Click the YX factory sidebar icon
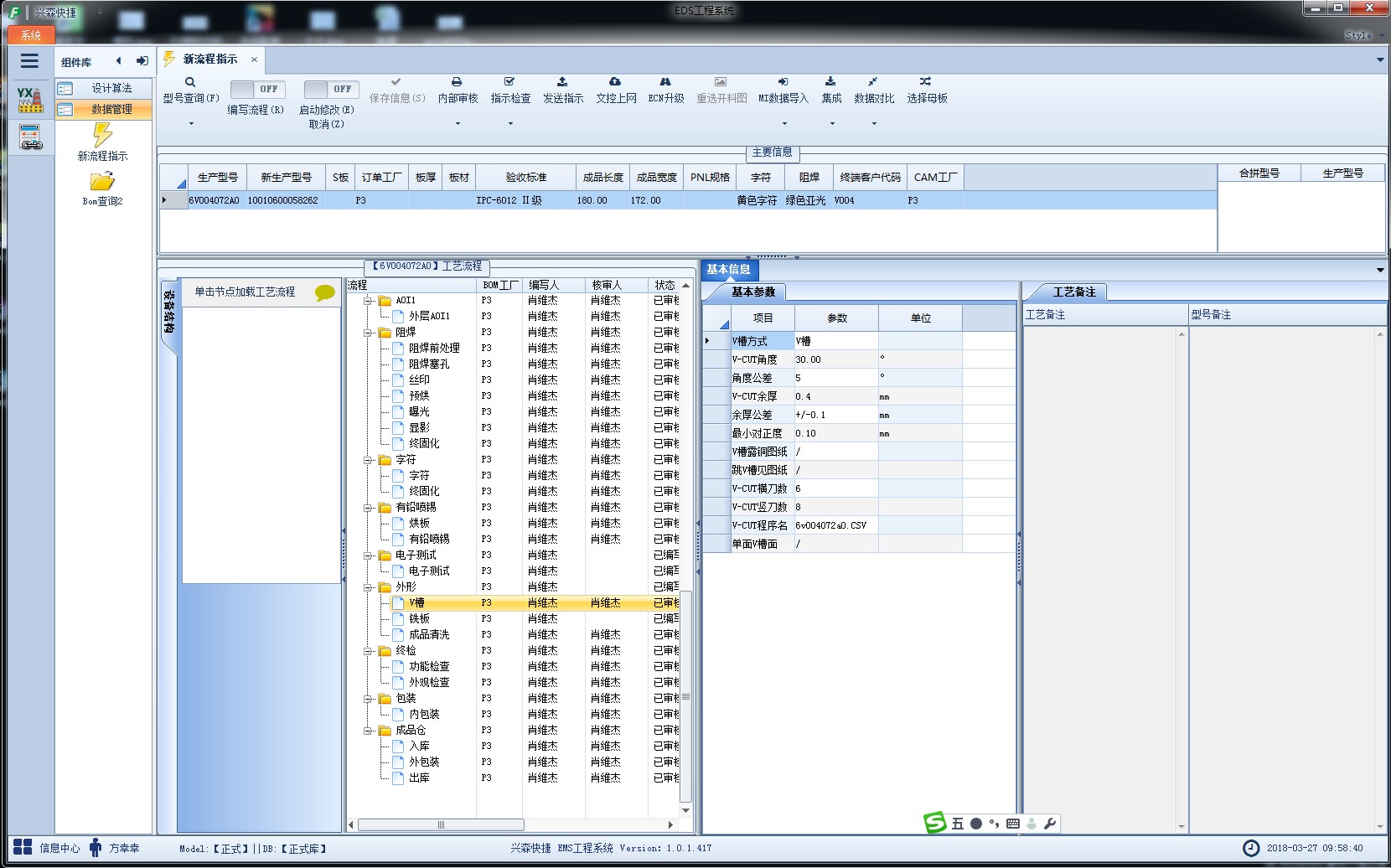Screen dimensions: 1391x868 click(x=30, y=100)
